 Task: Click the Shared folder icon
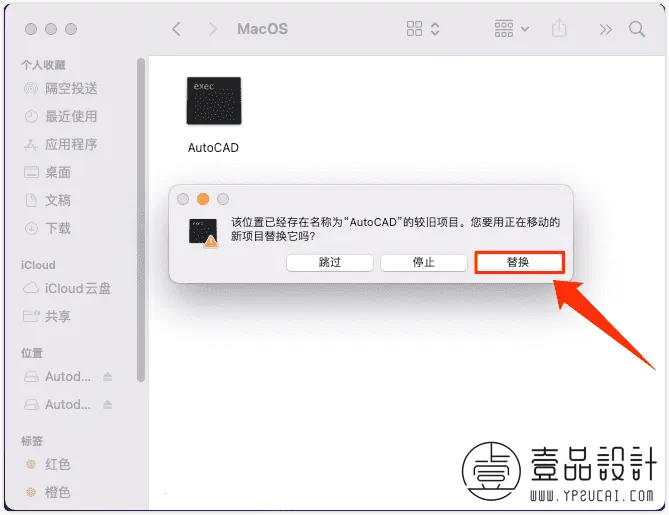tap(31, 316)
